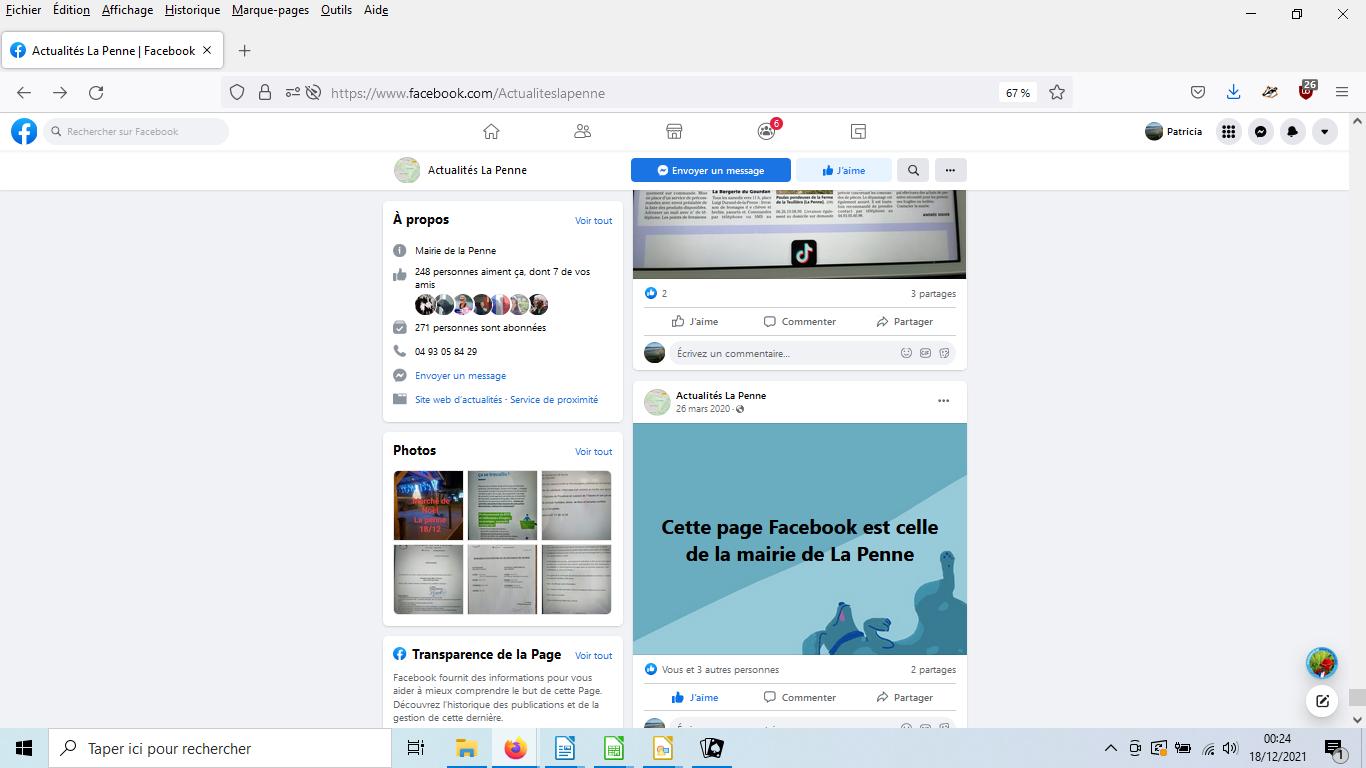Click the J'aime button on page header
Screen dimensions: 1366x768
pyautogui.click(x=844, y=170)
